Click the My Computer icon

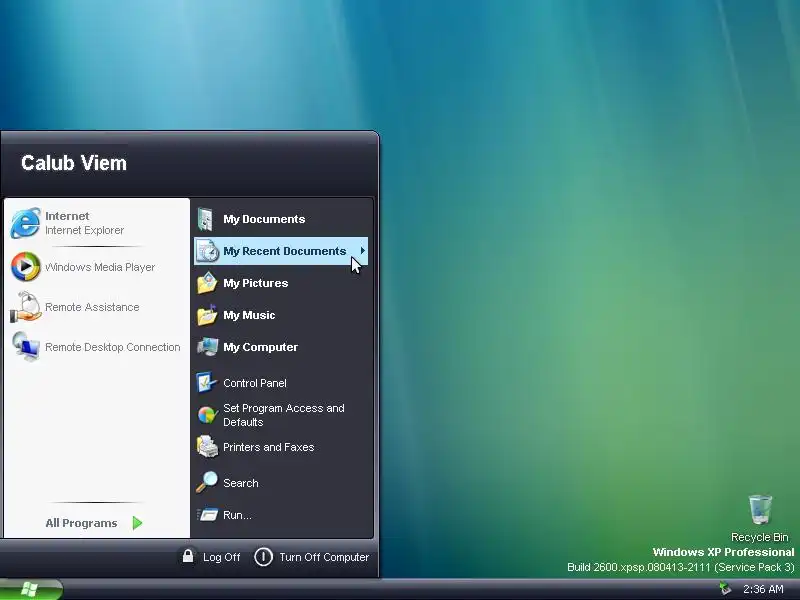tap(208, 347)
